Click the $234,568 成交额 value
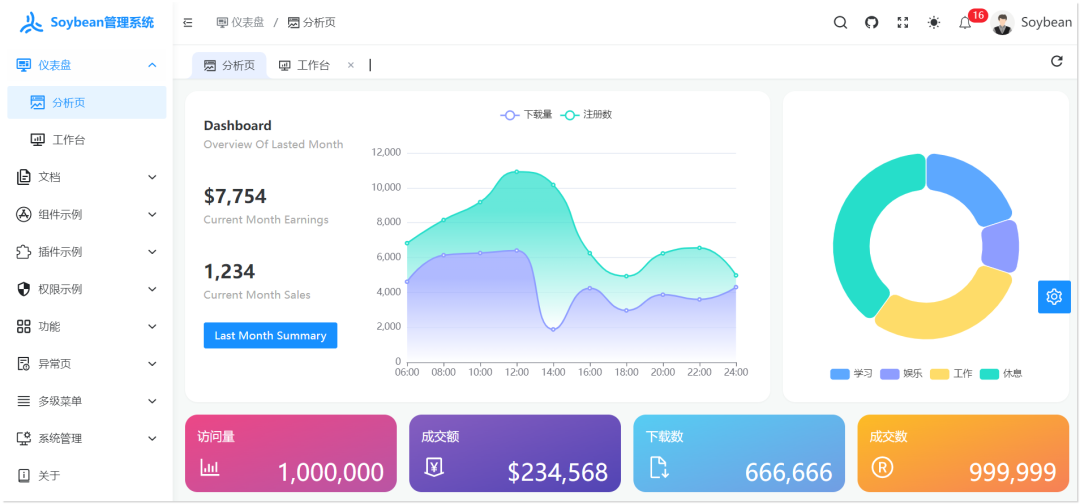Image resolution: width=1080 pixels, height=504 pixels. 558,472
